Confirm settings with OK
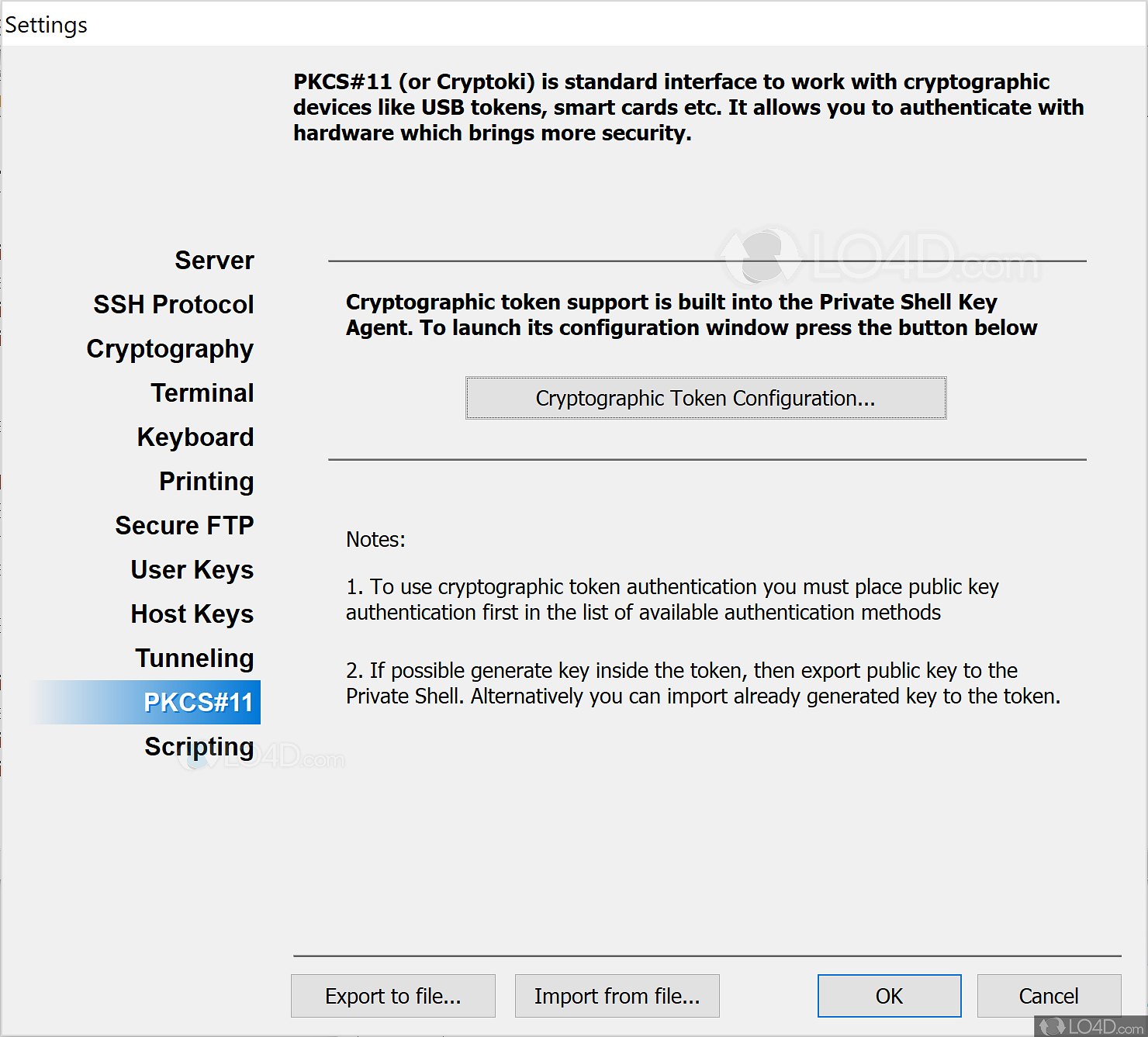 (x=889, y=996)
